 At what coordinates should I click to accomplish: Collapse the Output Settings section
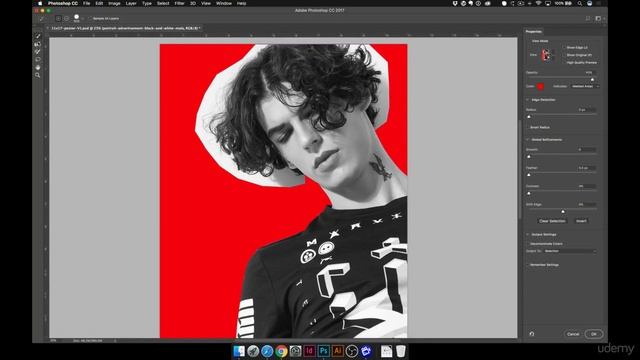(x=527, y=234)
